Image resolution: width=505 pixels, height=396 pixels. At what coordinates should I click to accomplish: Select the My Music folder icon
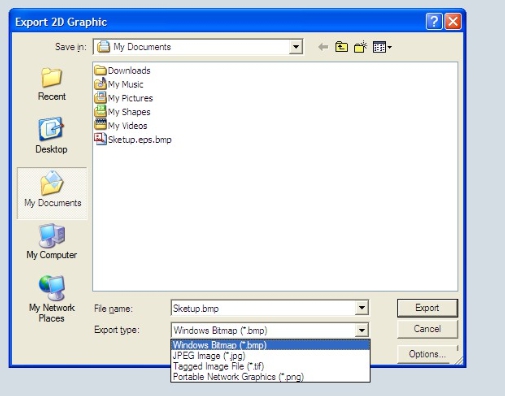click(x=100, y=84)
